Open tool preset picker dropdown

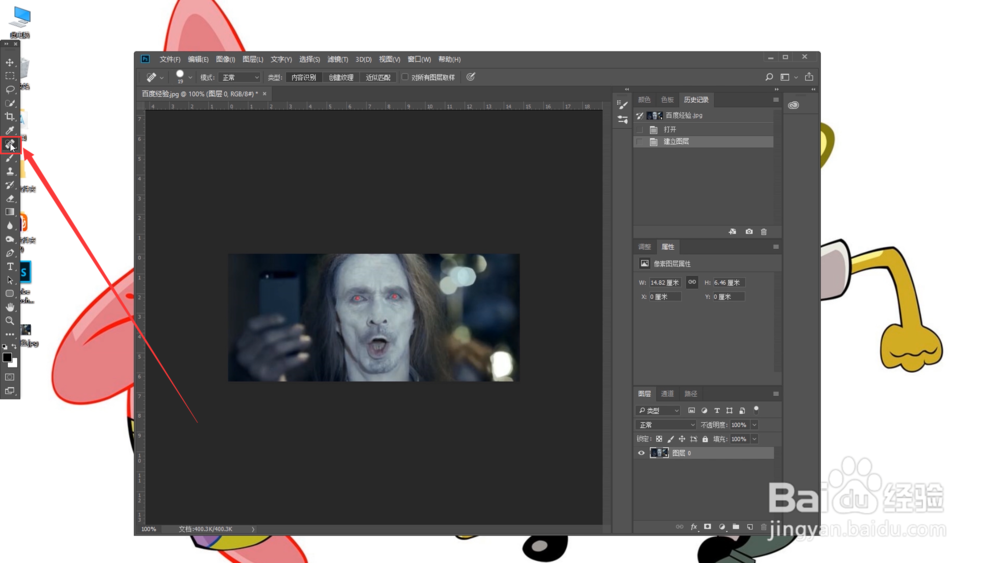tap(162, 78)
